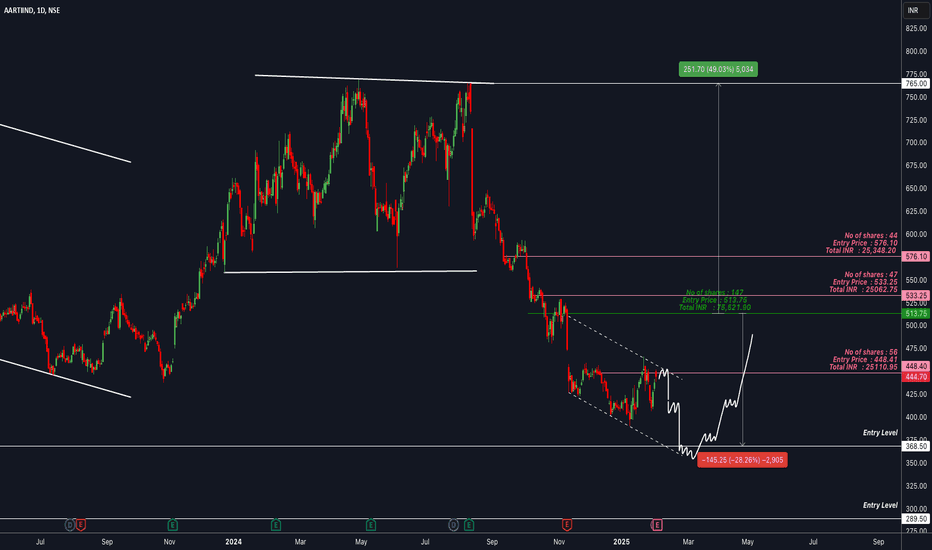The image size is (932, 550).
Task: Click the pink 533.25 price axis label
Action: pyautogui.click(x=916, y=296)
